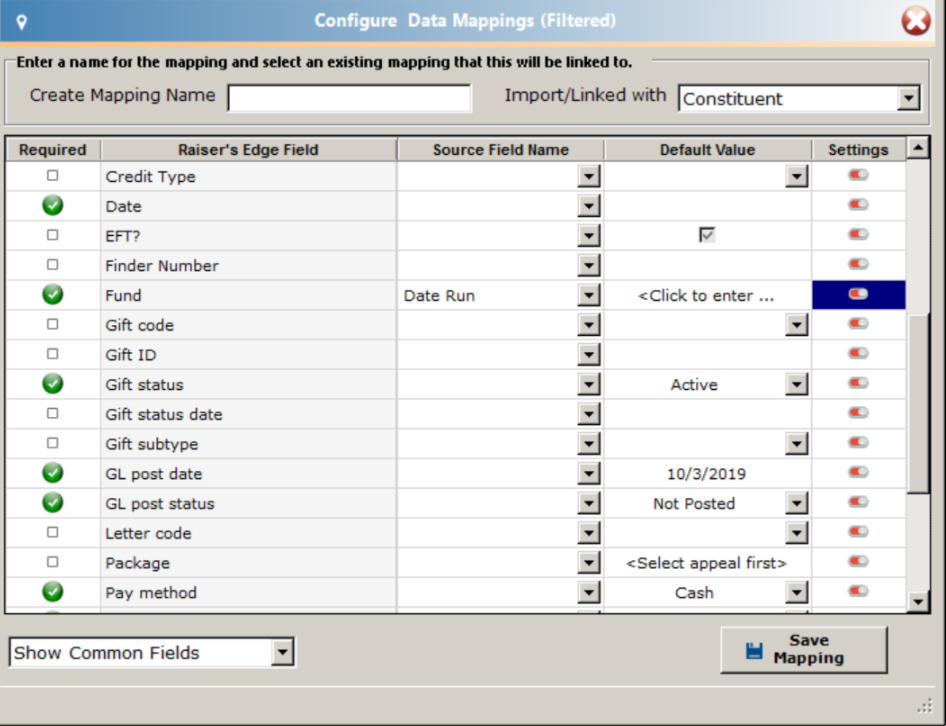Open Source Field Name dropdown for Credit Type
Image resolution: width=946 pixels, height=726 pixels.
[589, 176]
